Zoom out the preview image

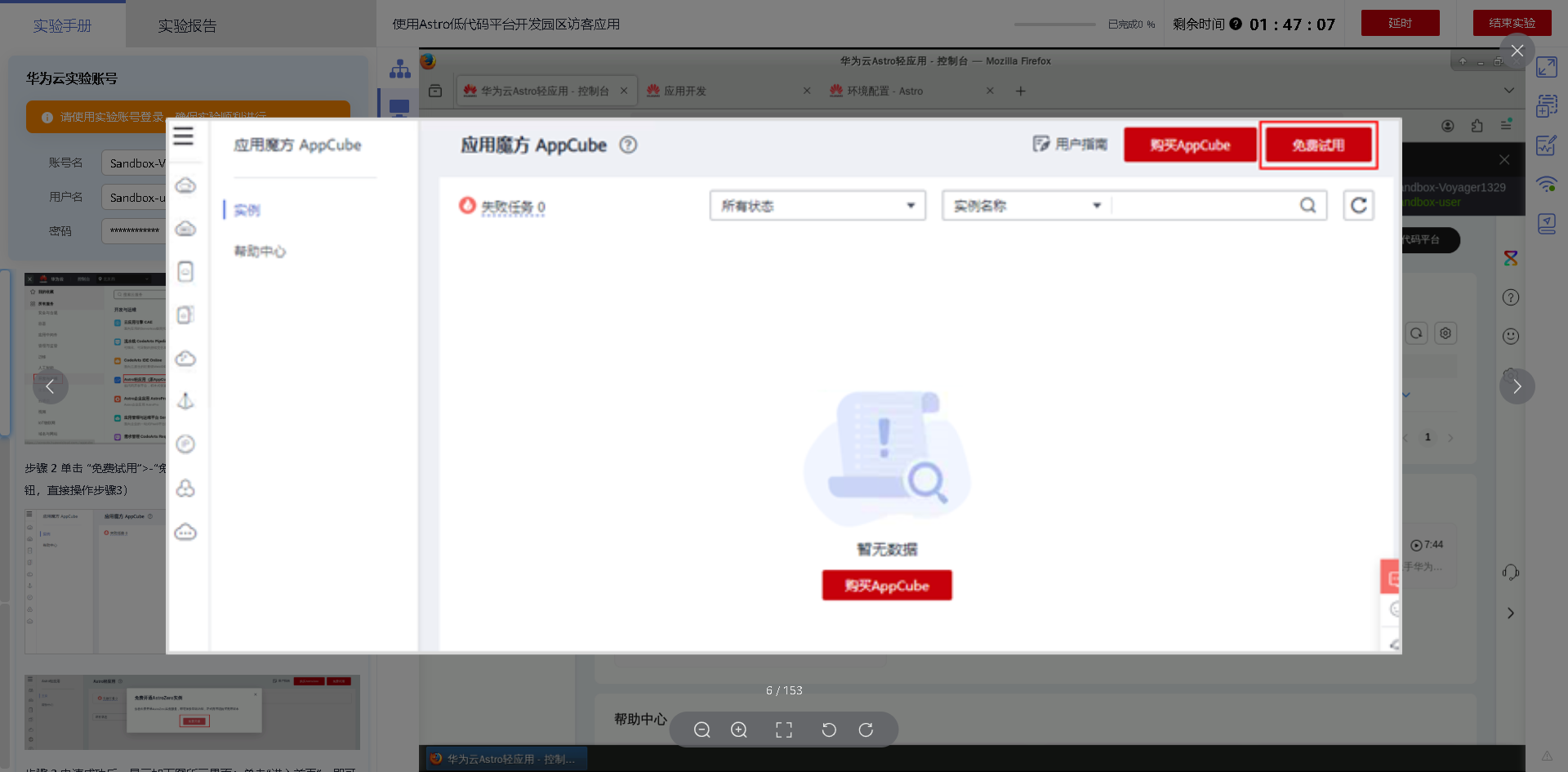coord(702,730)
